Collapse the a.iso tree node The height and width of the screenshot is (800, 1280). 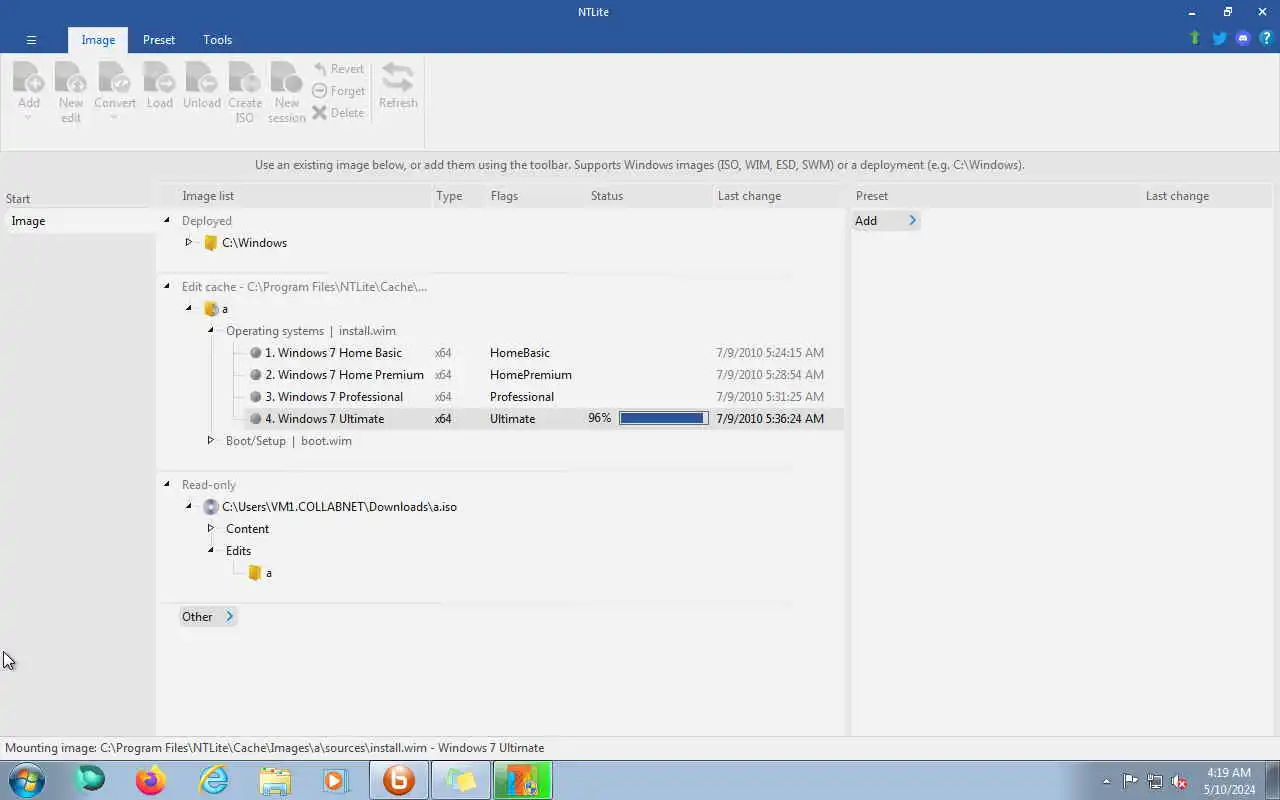[189, 506]
